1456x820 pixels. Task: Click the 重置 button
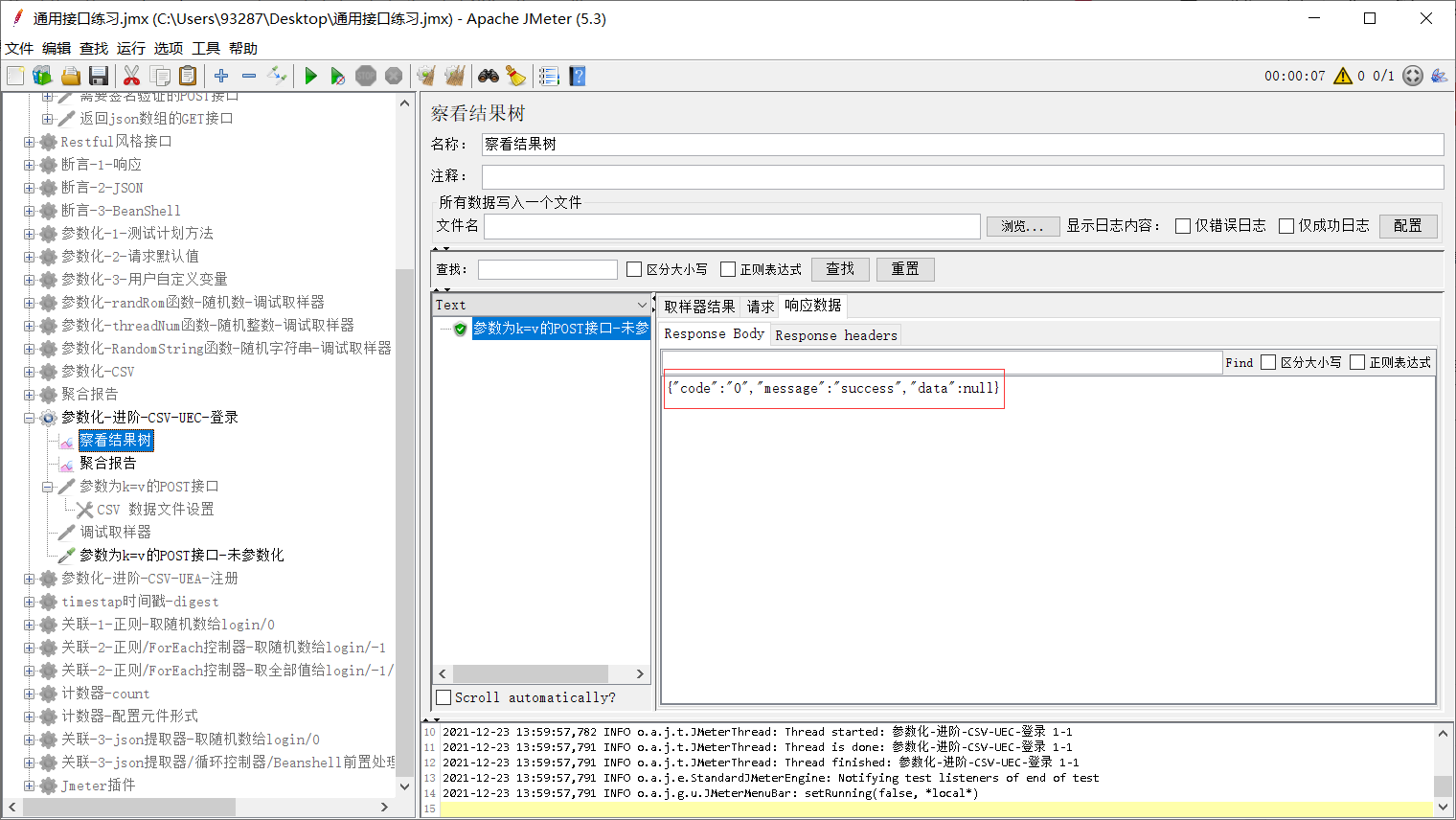click(x=905, y=269)
